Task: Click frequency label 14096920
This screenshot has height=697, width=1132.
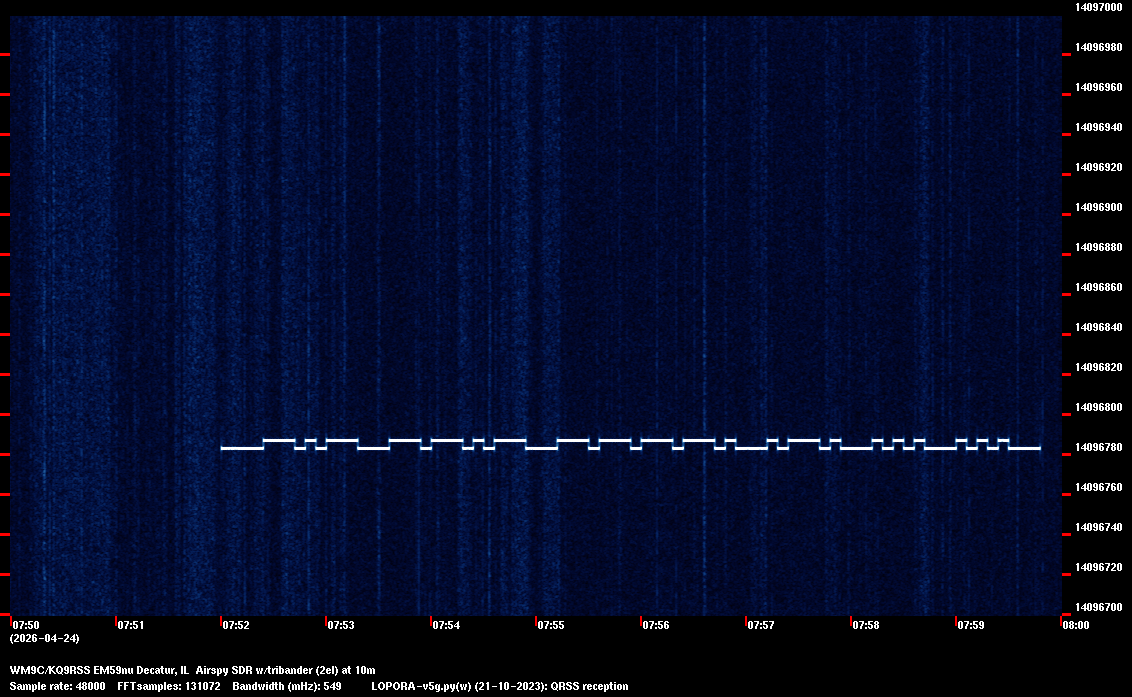Action: click(1099, 167)
